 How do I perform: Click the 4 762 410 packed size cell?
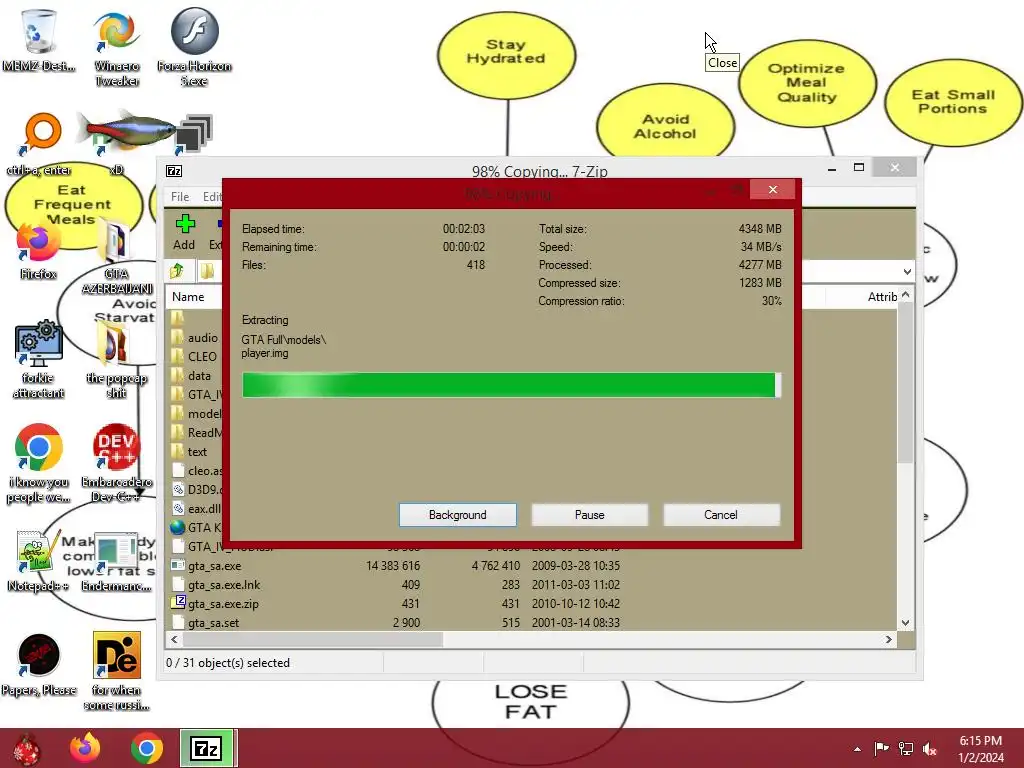tap(496, 566)
